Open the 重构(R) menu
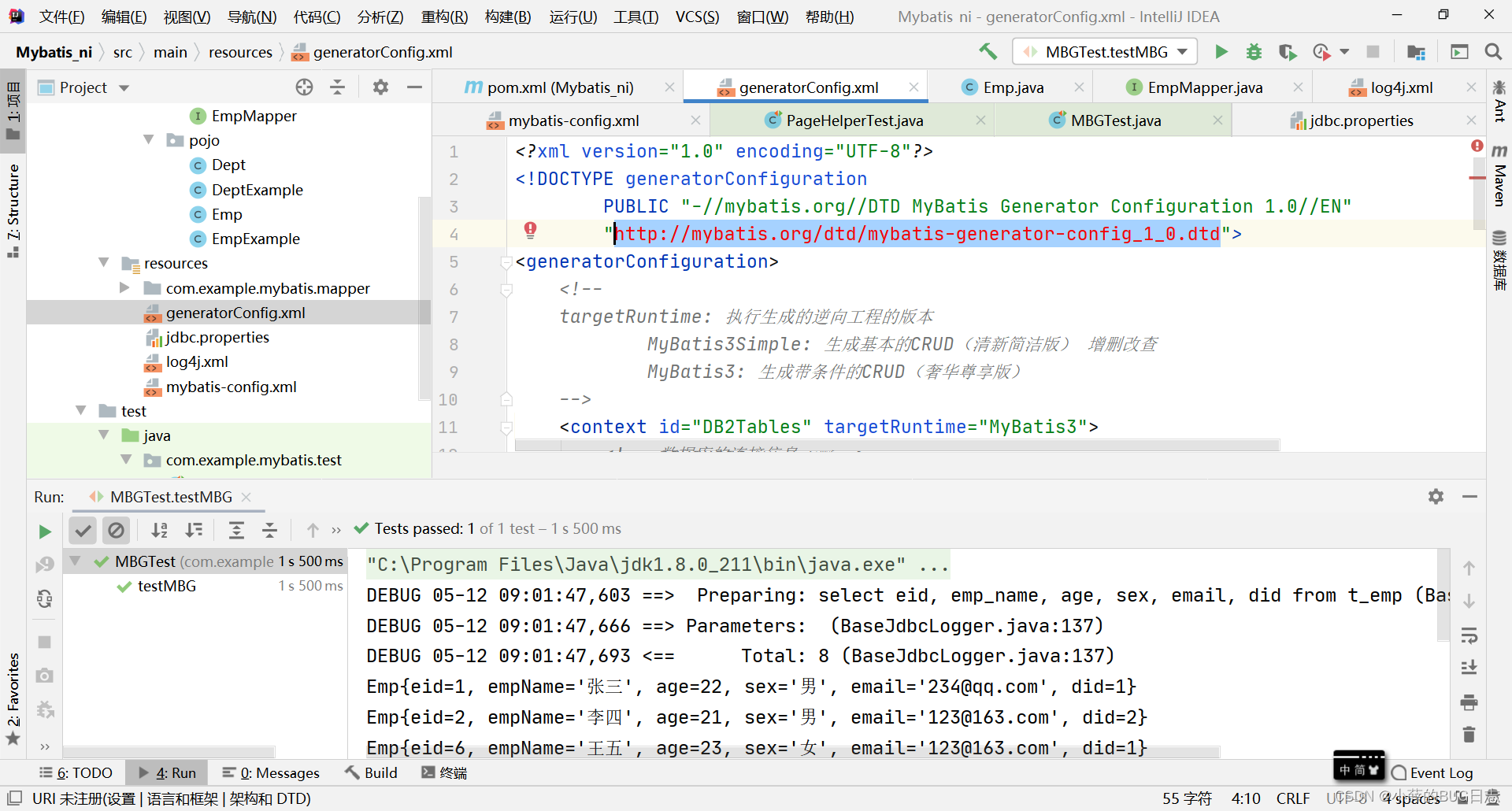 (444, 17)
